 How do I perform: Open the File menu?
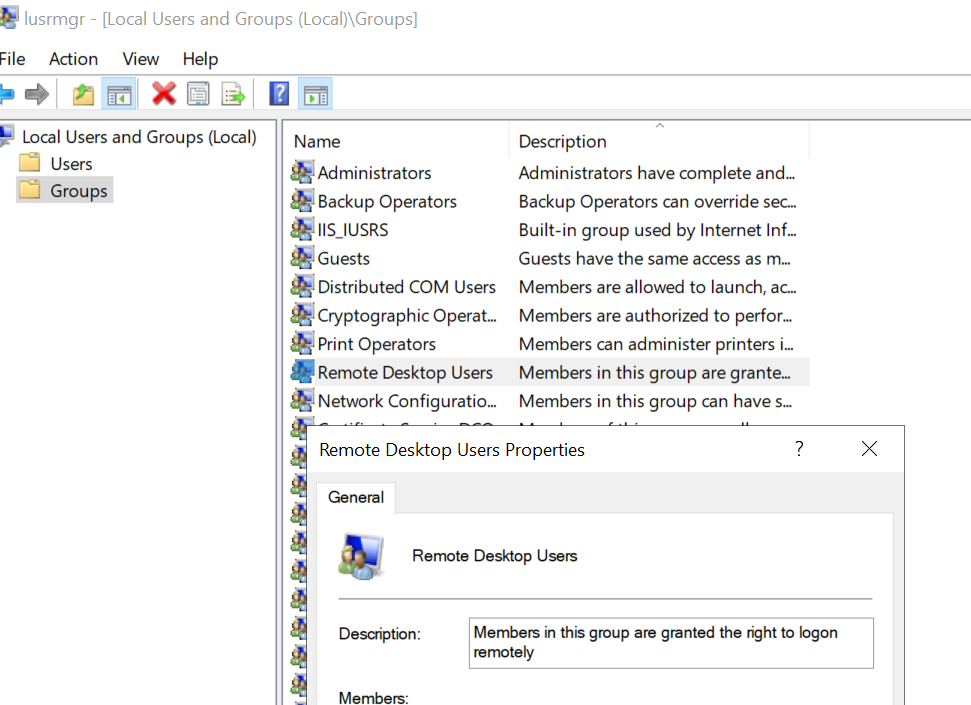(x=13, y=59)
